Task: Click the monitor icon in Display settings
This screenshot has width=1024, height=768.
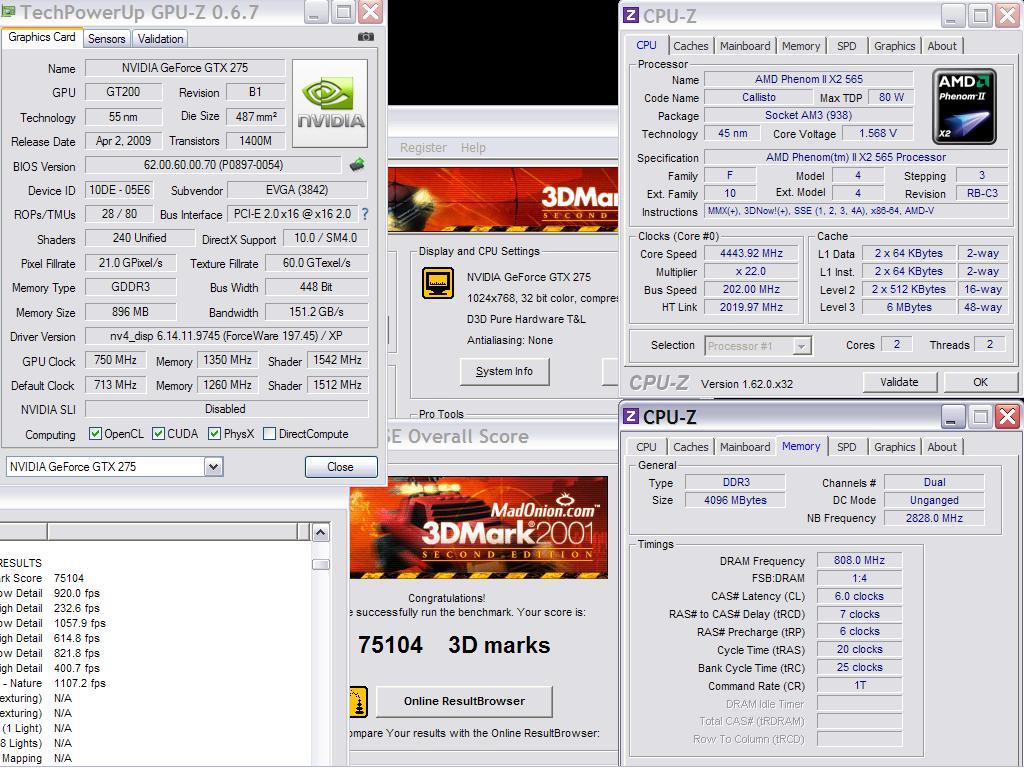Action: 438,283
